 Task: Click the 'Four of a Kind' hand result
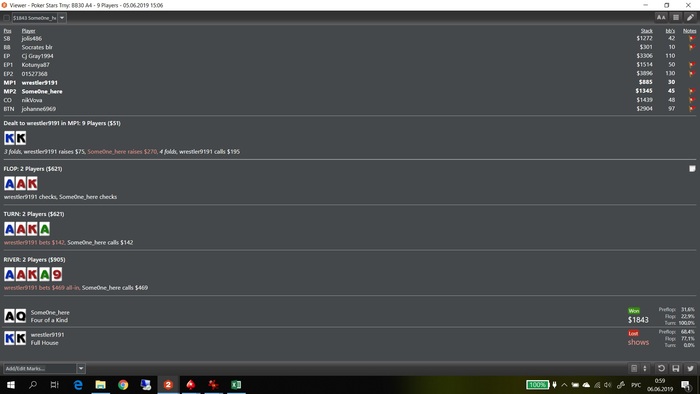[x=49, y=320]
